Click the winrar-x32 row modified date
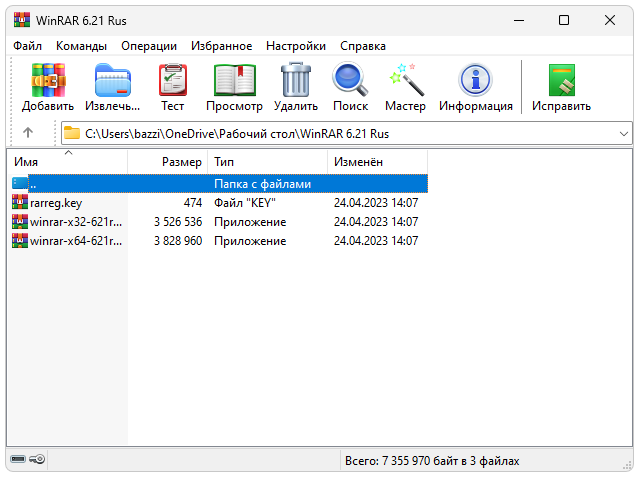 [376, 221]
